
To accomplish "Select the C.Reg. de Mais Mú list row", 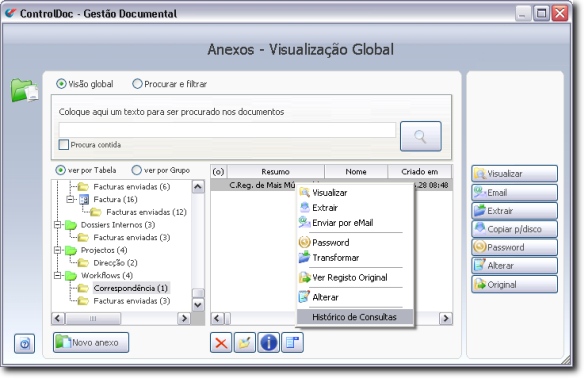I will (x=331, y=185).
